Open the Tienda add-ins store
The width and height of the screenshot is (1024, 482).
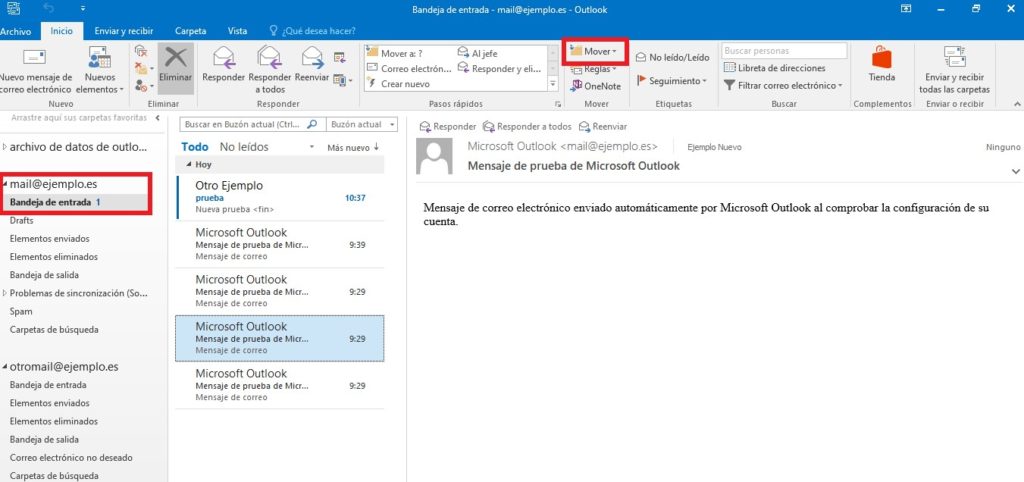click(882, 65)
